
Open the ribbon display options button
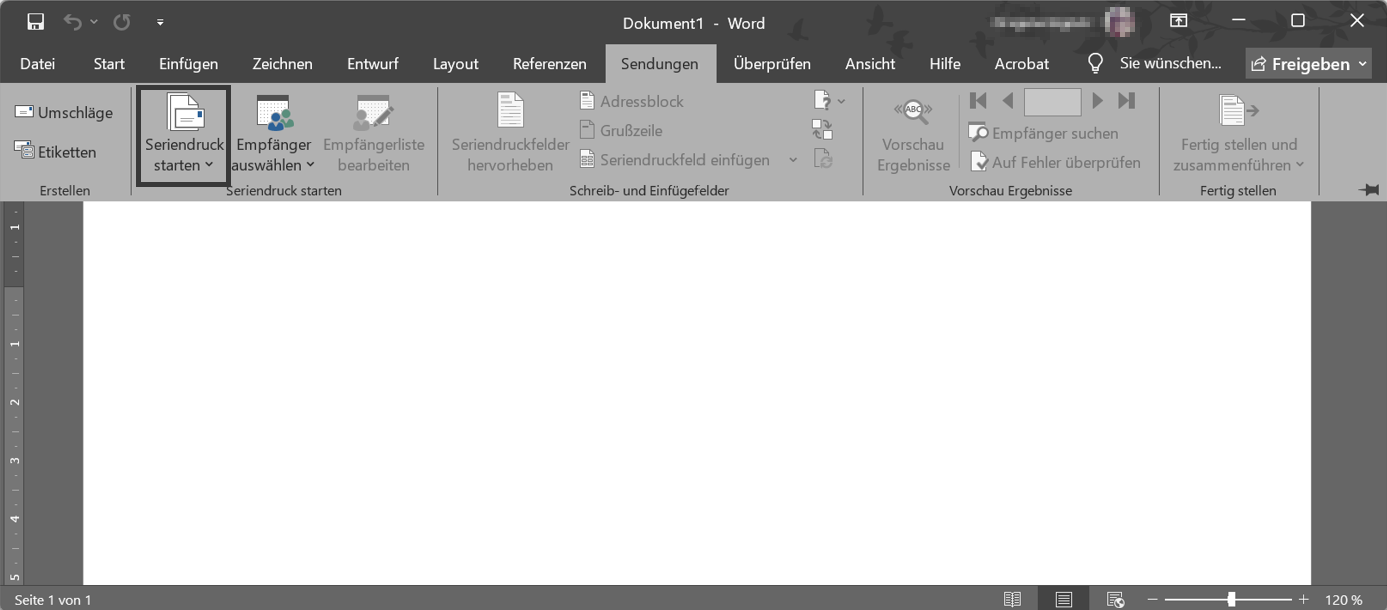point(1179,21)
